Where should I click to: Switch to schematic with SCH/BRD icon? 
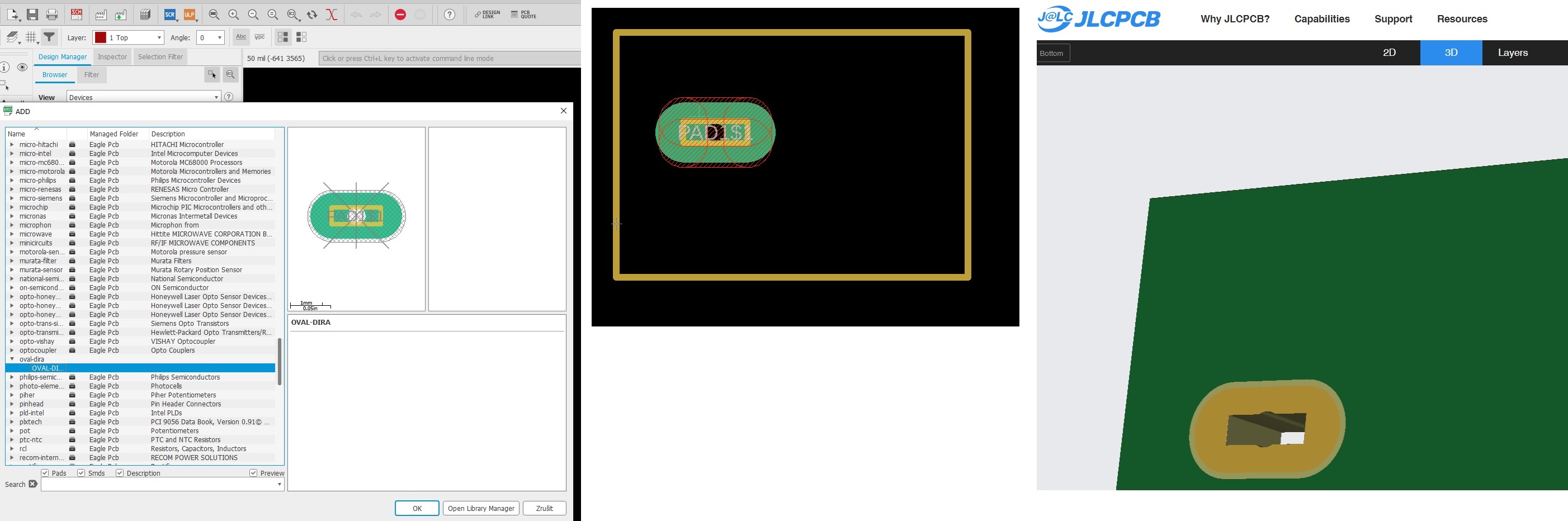[77, 15]
